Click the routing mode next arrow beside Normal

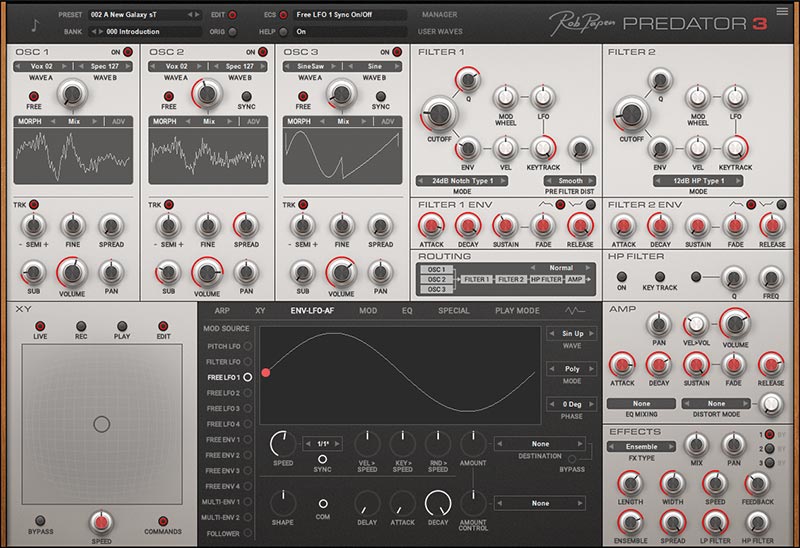coord(588,267)
